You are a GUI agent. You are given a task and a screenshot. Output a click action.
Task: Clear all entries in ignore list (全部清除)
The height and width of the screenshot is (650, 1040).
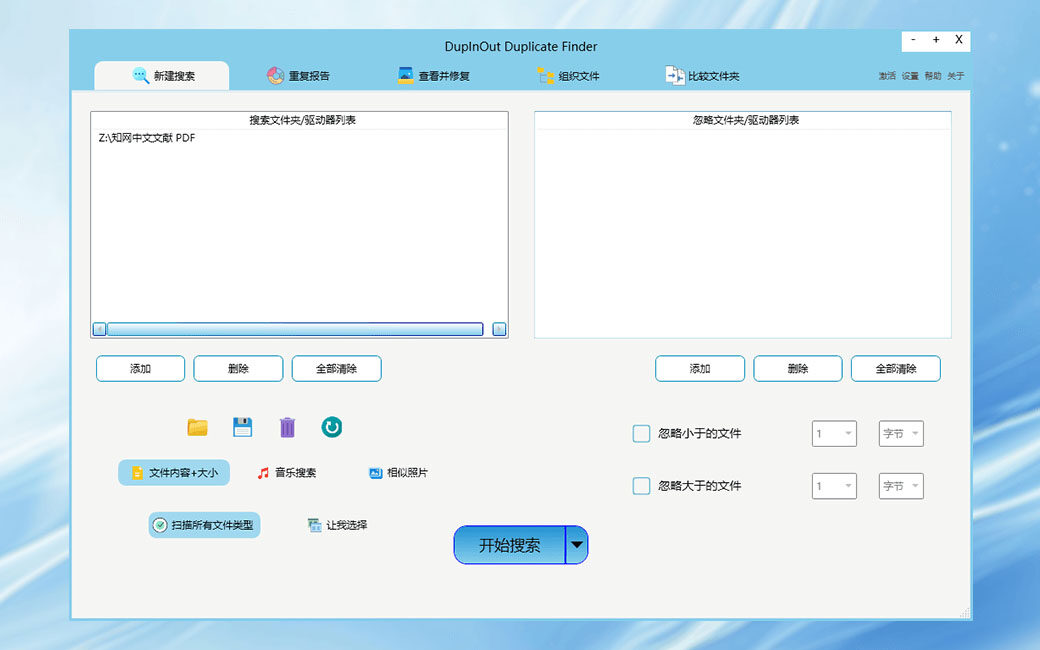(x=895, y=369)
